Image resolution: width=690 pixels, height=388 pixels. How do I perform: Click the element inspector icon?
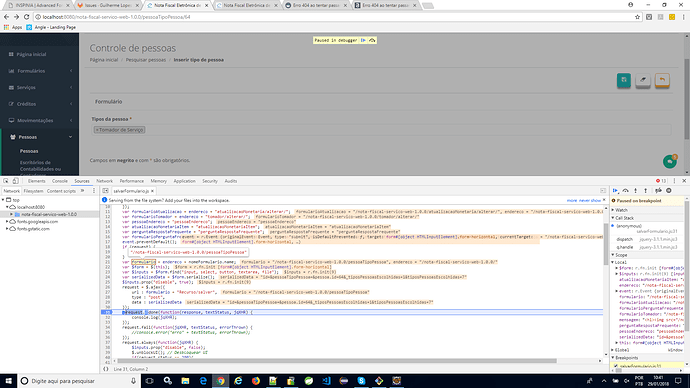coord(6,181)
